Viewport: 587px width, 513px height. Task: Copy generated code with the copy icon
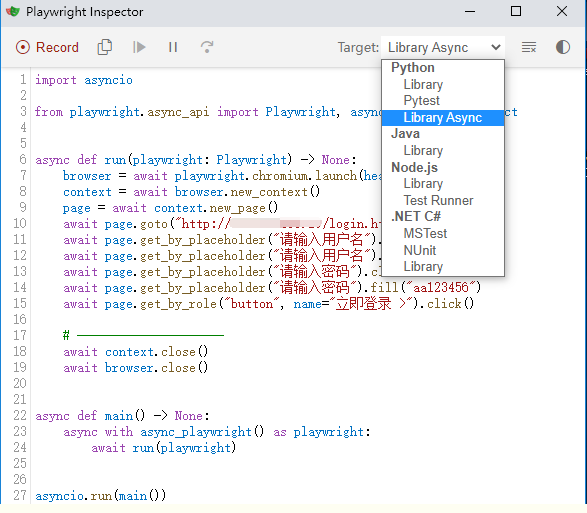[x=104, y=47]
